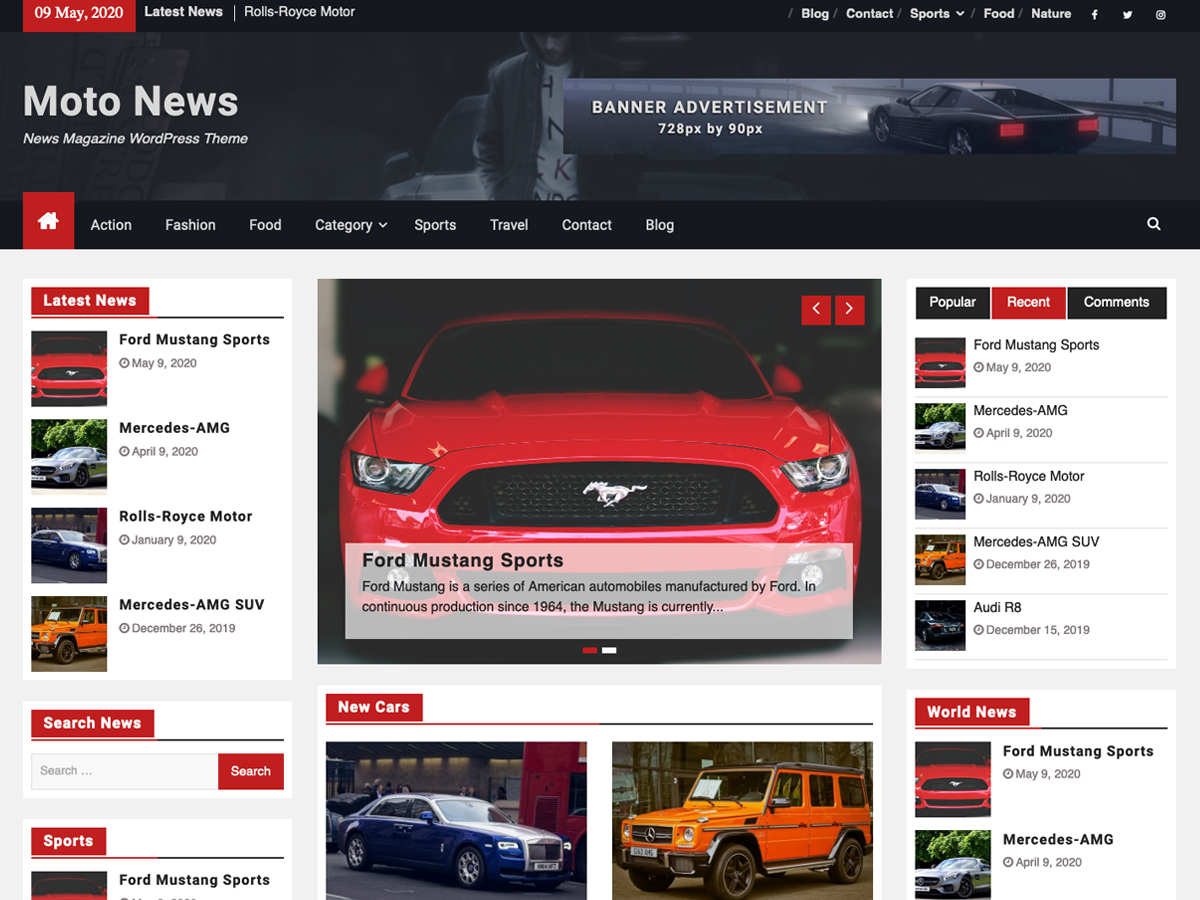
Task: Open blue Rolls-Royce image under New Cars
Action: [x=456, y=820]
